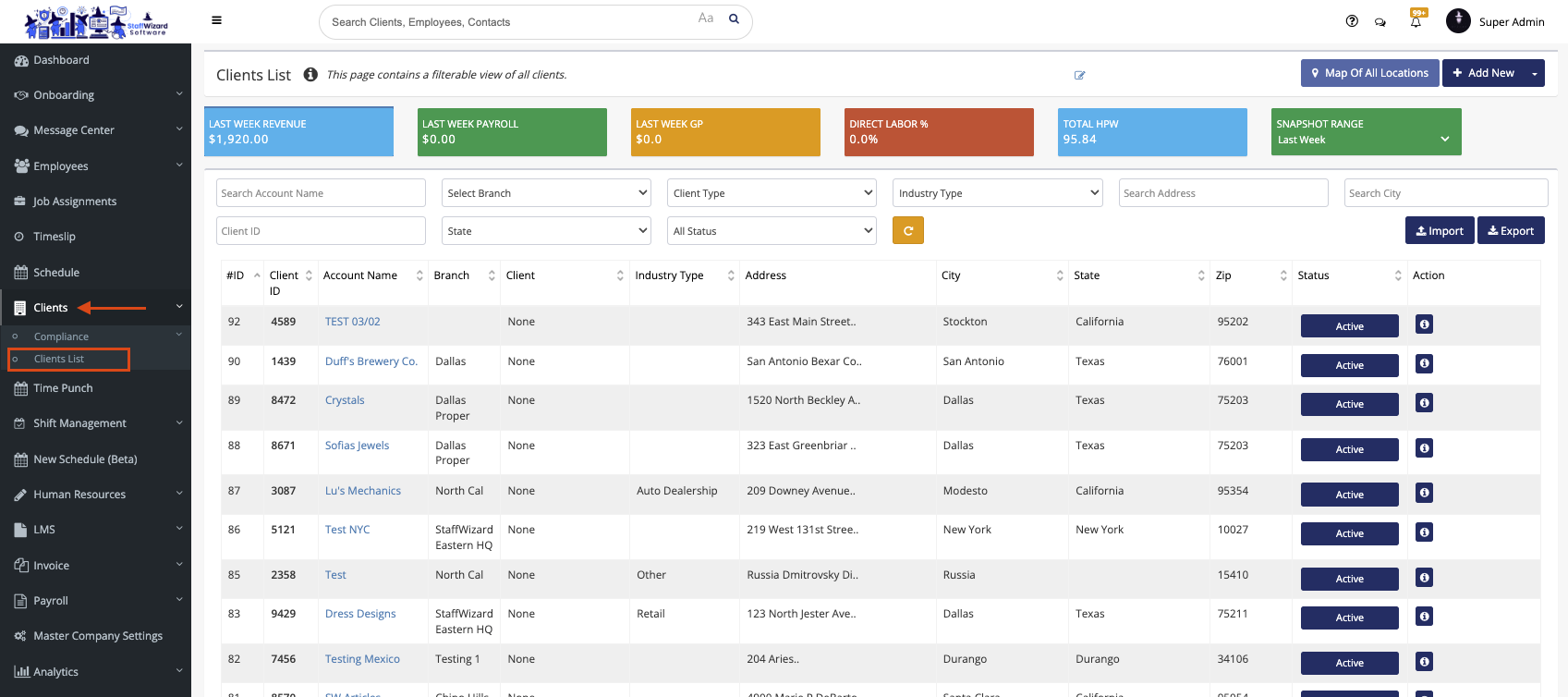Click the edit page description icon
Viewport: 1568px width, 697px height.
[x=1079, y=75]
